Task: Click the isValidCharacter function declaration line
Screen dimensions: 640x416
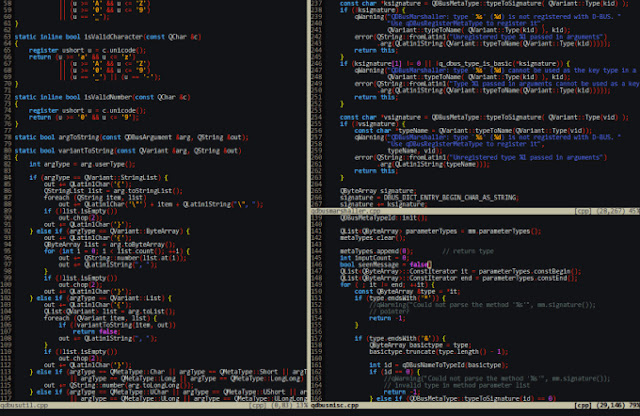Action: (x=108, y=37)
